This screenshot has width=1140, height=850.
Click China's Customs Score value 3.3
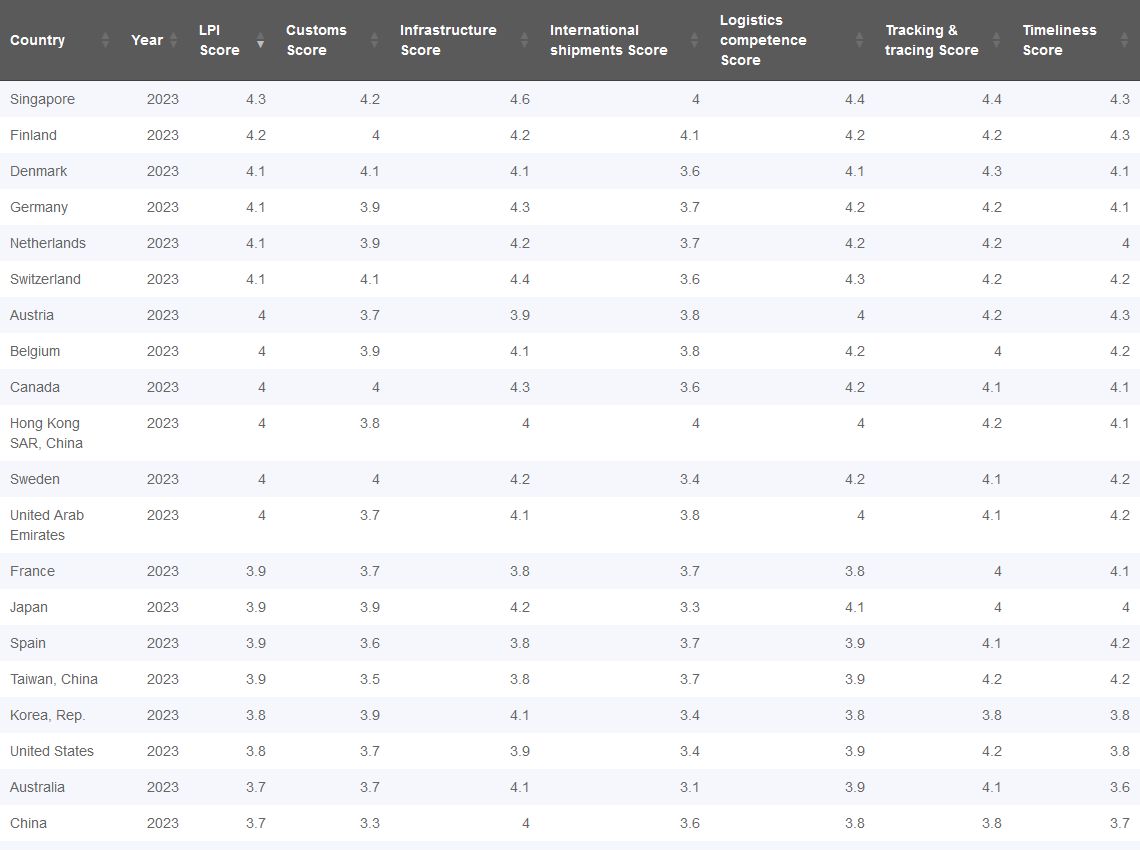click(x=369, y=823)
